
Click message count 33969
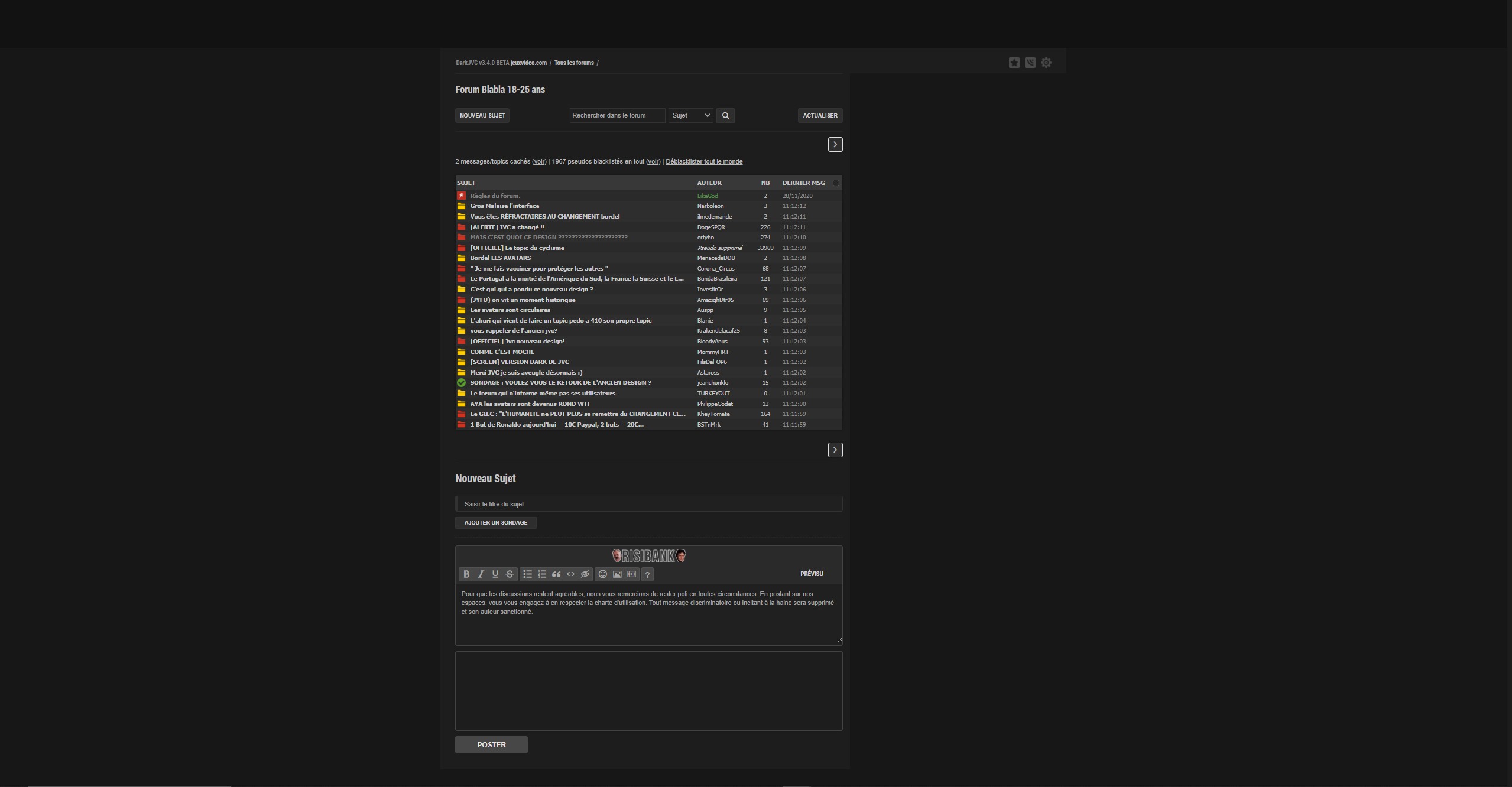tap(765, 248)
